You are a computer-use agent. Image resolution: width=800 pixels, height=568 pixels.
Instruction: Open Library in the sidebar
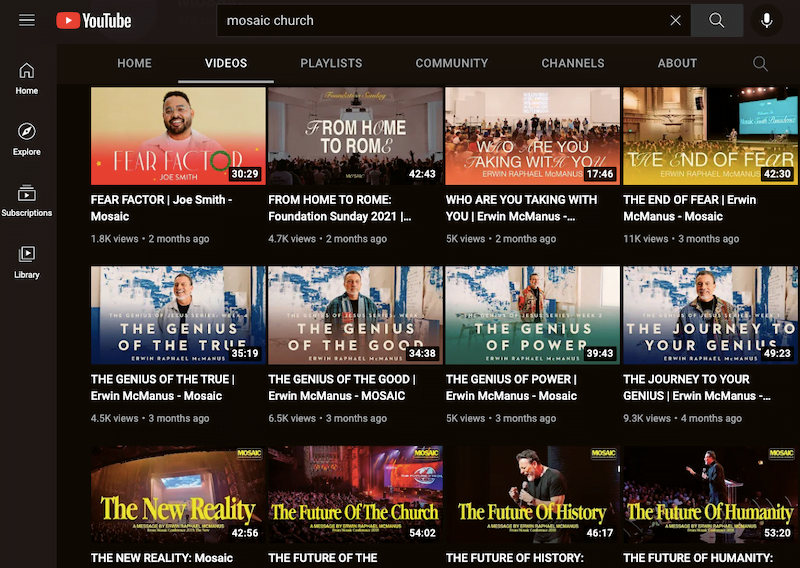(27, 262)
